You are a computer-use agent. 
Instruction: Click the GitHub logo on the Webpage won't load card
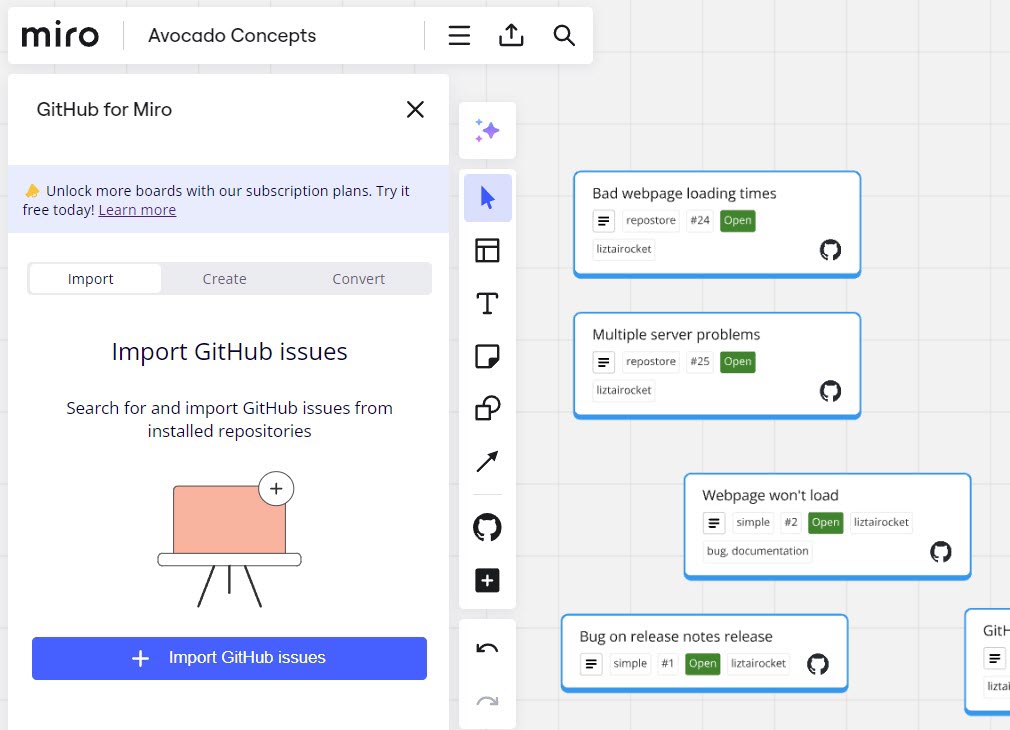pyautogui.click(x=940, y=551)
